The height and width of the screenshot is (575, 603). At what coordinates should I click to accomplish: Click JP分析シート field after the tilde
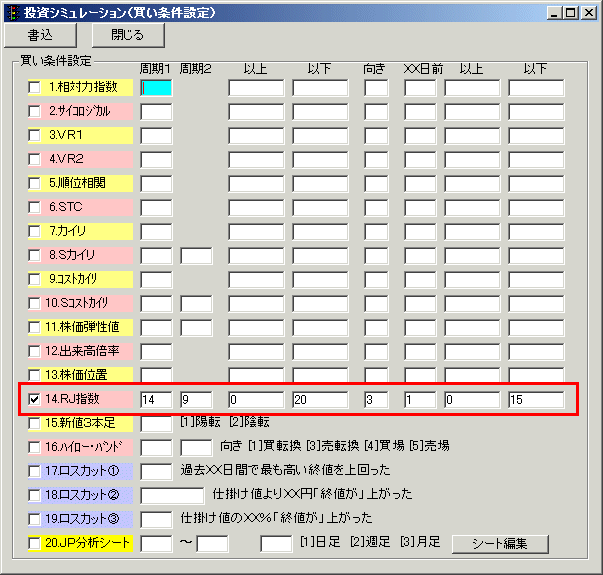click(x=212, y=544)
